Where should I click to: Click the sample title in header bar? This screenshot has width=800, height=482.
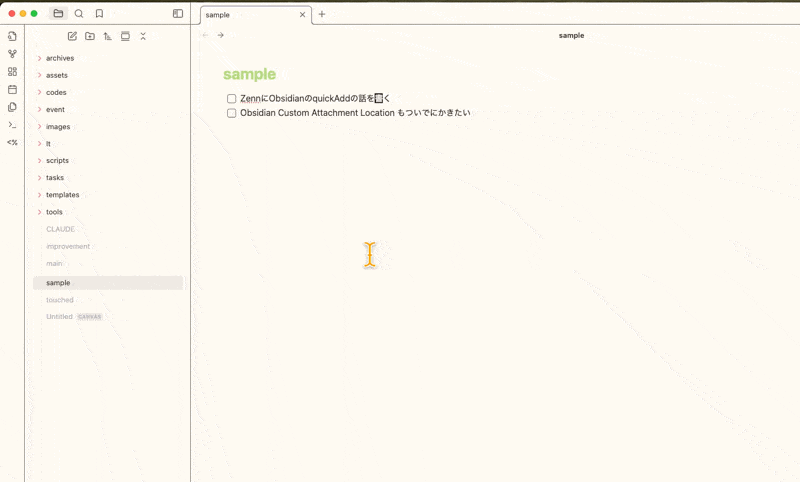pos(571,35)
